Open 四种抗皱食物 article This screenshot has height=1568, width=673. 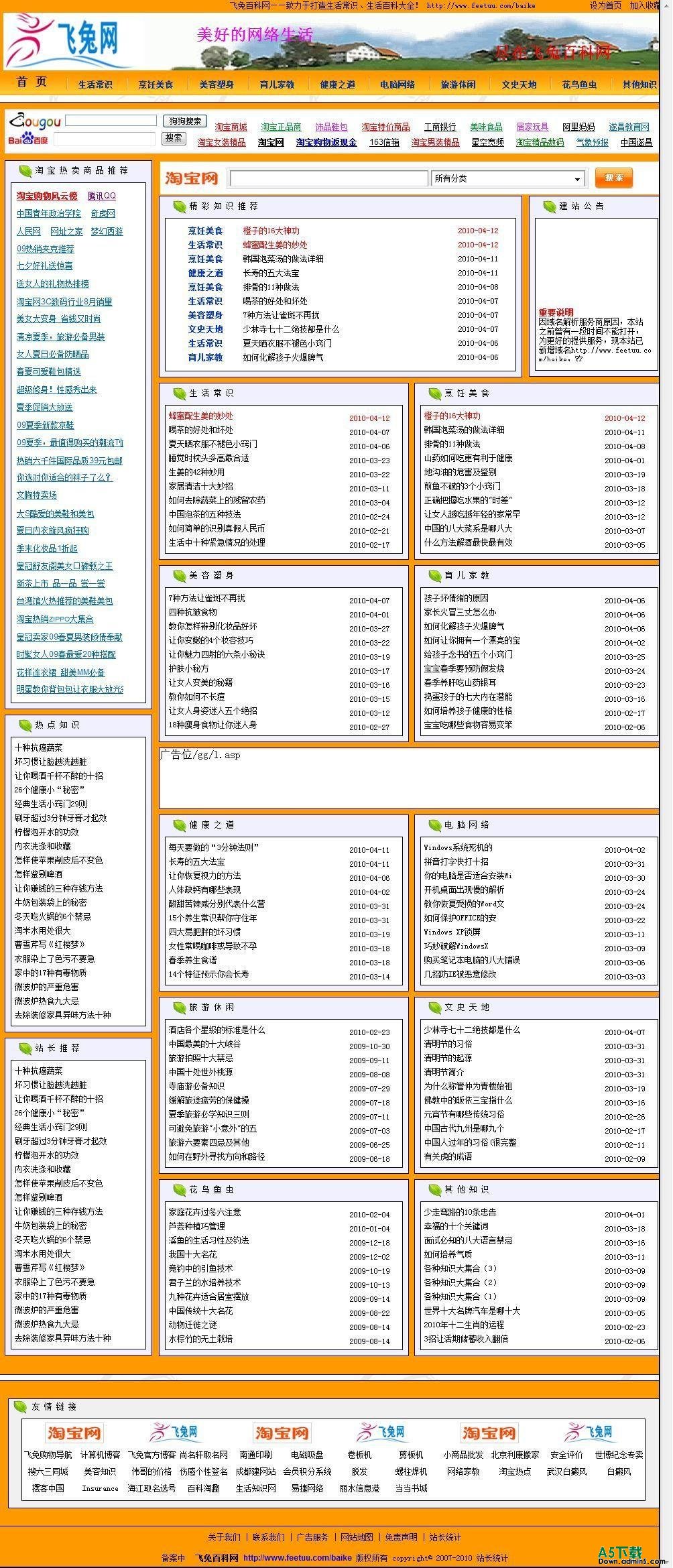192,612
